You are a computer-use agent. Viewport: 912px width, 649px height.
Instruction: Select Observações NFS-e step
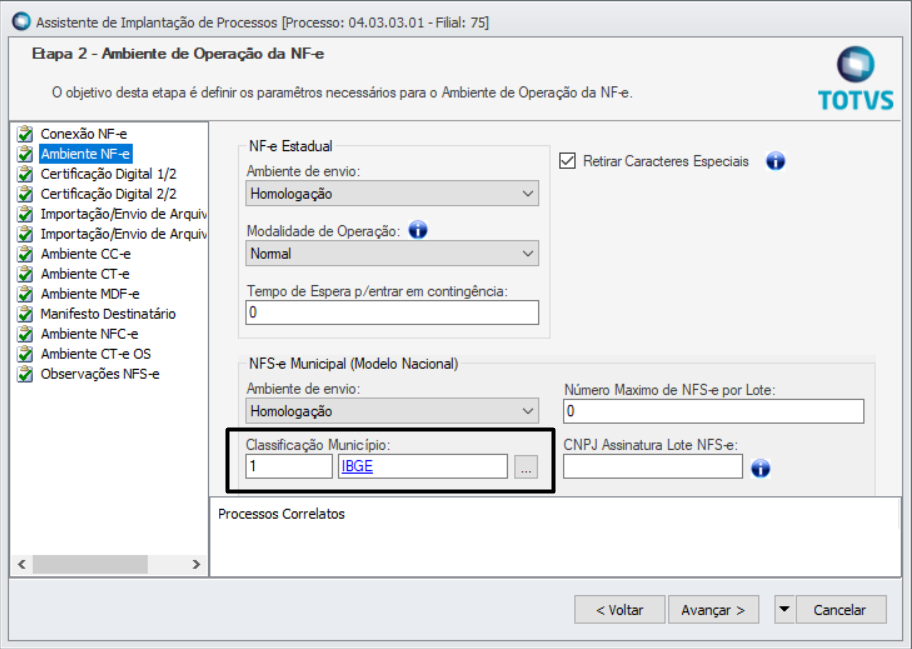[99, 374]
